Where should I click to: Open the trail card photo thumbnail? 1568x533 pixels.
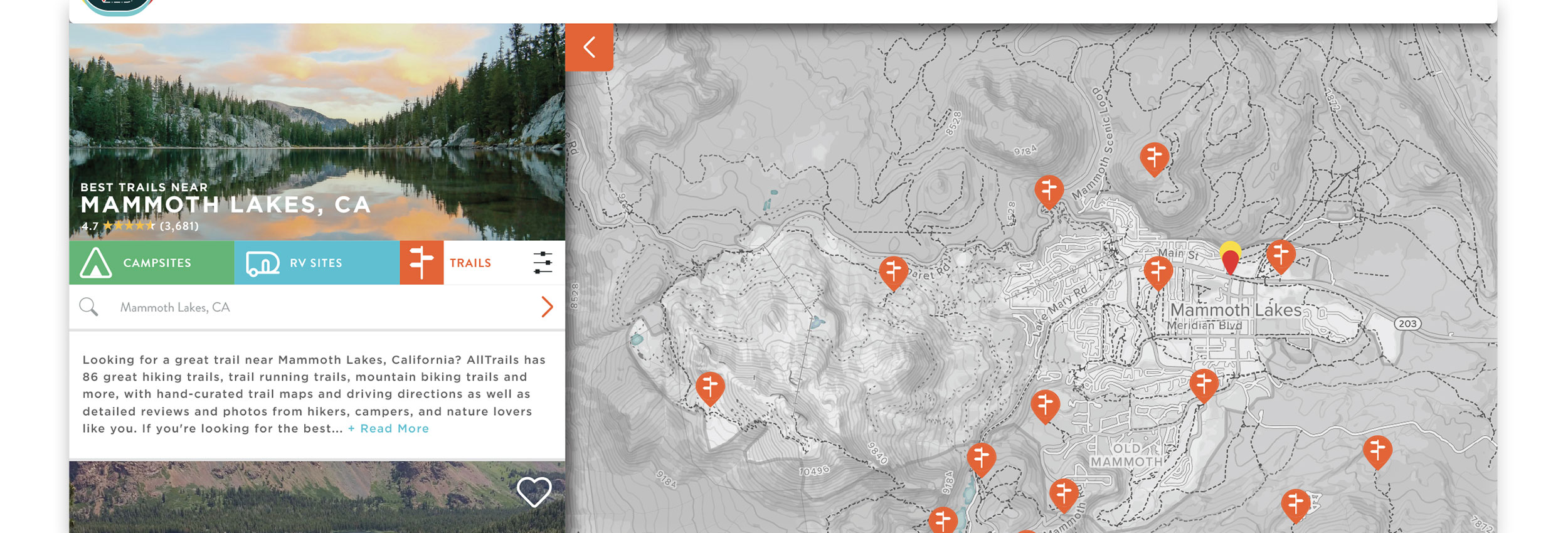tap(317, 497)
